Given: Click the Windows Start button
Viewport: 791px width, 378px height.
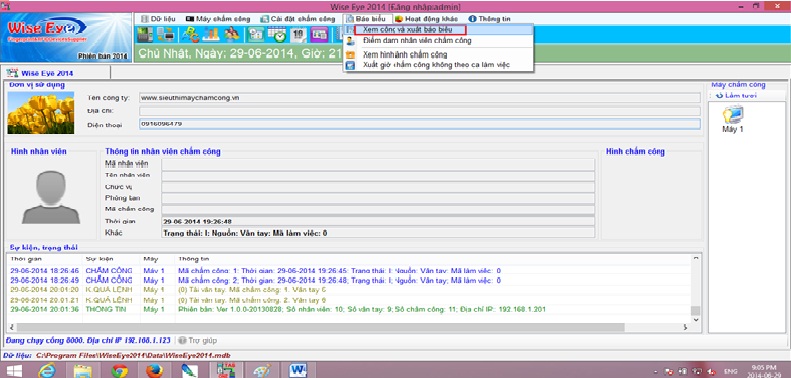Looking at the screenshot, I should pyautogui.click(x=14, y=370).
